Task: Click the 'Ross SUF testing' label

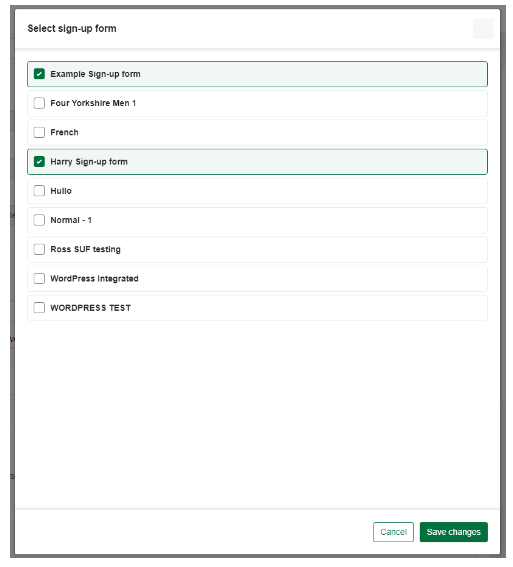Action: tap(85, 250)
